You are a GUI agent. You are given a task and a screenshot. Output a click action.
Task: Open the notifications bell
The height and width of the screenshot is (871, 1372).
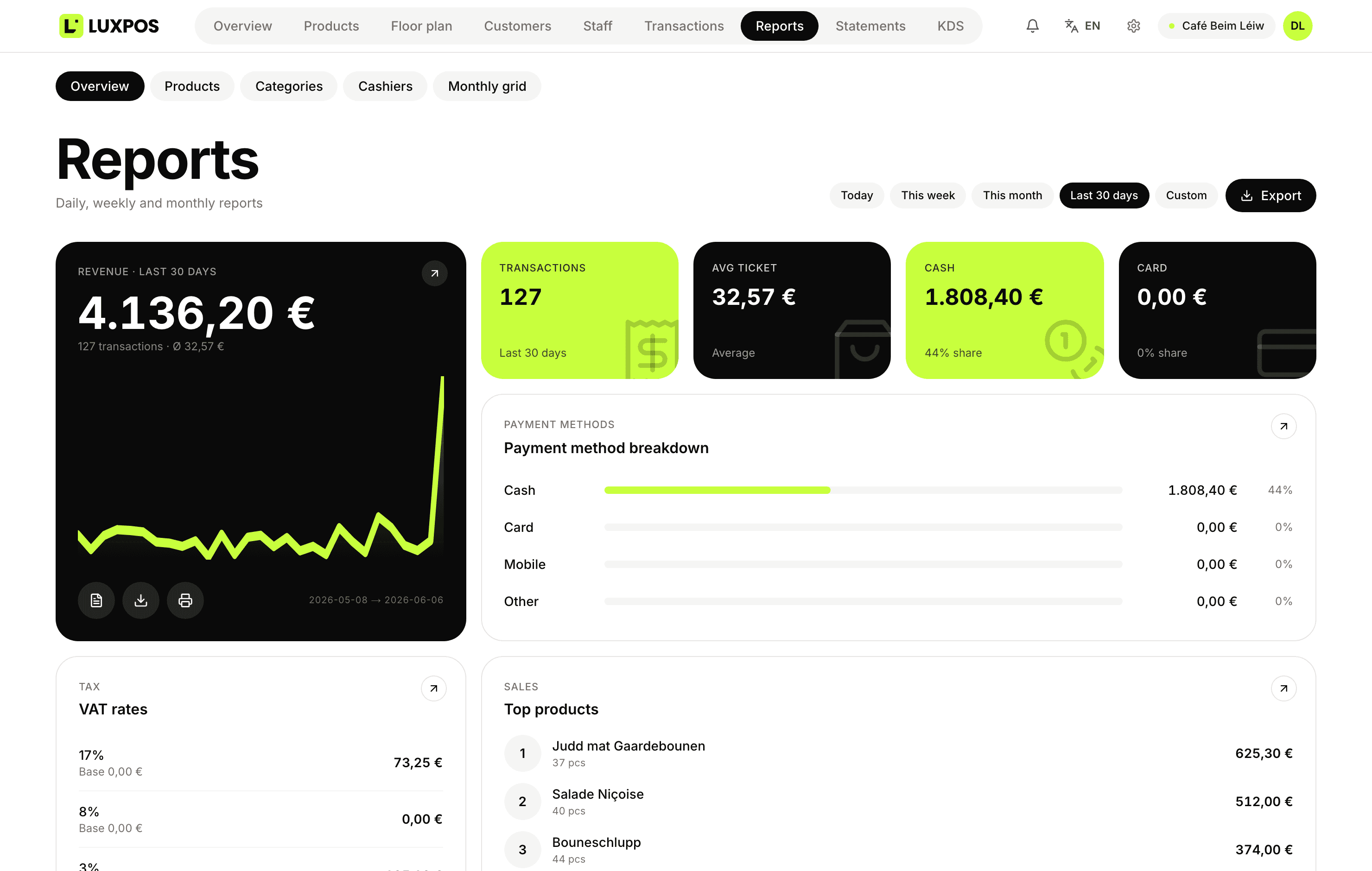point(1032,25)
